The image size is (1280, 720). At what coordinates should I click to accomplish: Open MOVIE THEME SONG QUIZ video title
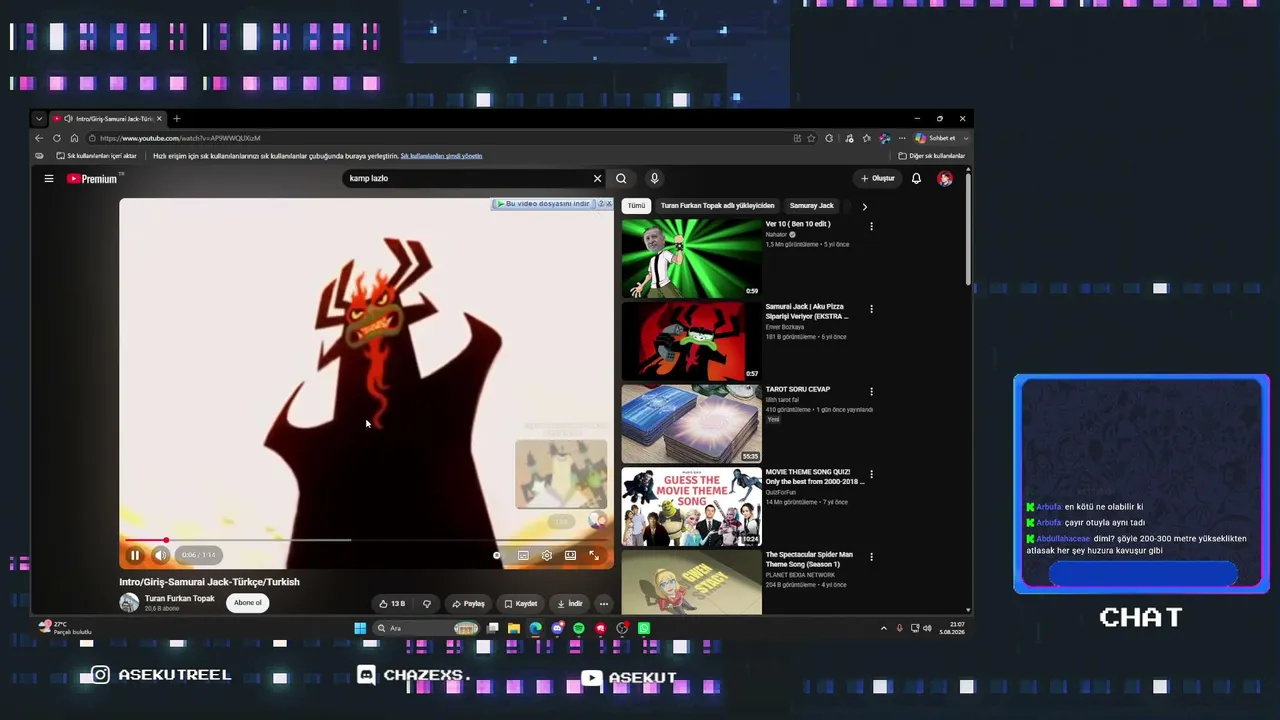pyautogui.click(x=815, y=477)
